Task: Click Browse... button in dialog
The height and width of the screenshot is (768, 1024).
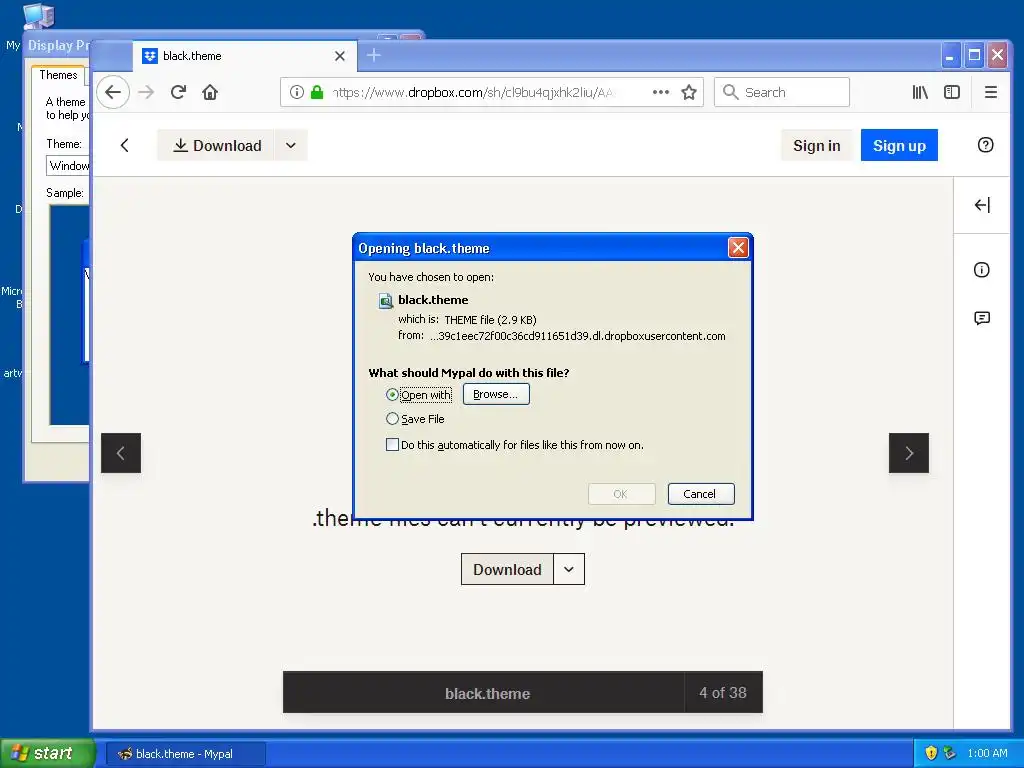Action: click(x=496, y=394)
